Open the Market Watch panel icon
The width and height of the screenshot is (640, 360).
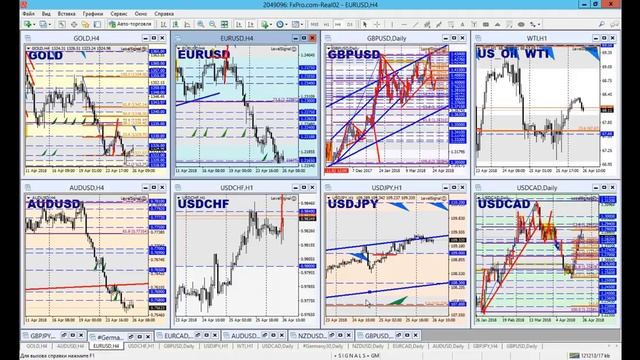point(62,24)
